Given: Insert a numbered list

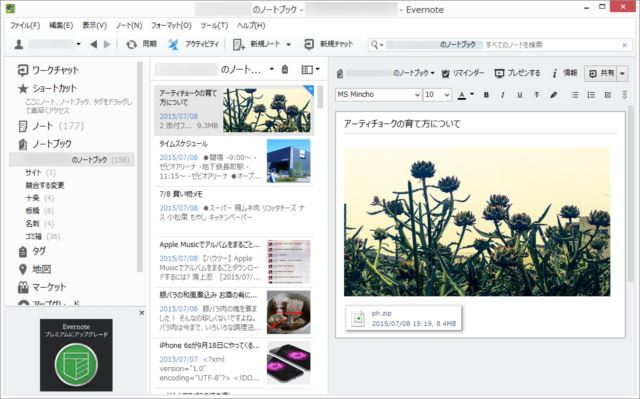Looking at the screenshot, I should (591, 95).
